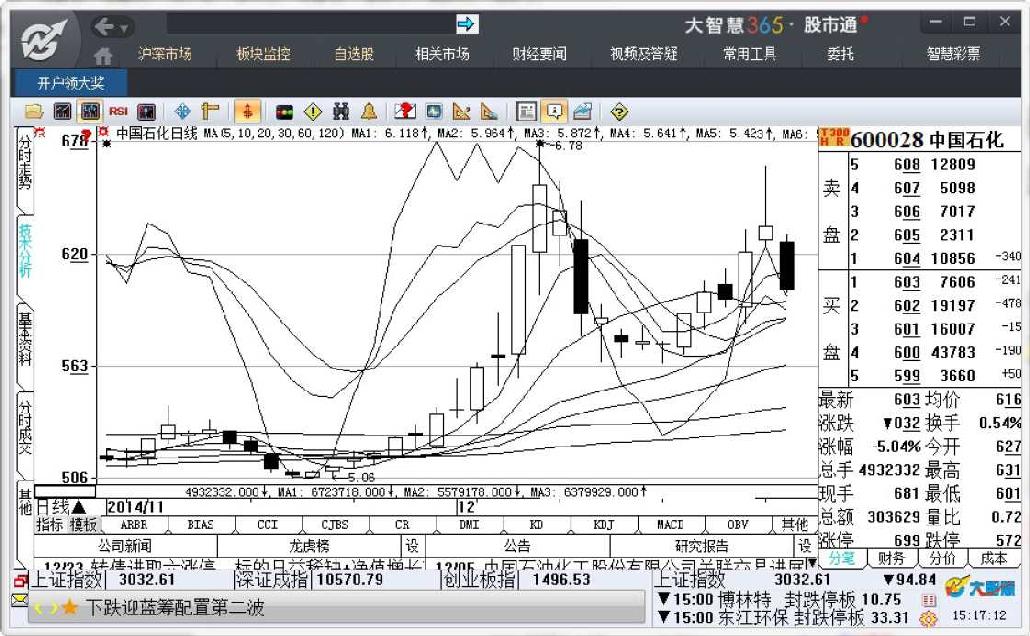Switch to the 模板 tab
This screenshot has width=1030, height=636.
[x=83, y=524]
